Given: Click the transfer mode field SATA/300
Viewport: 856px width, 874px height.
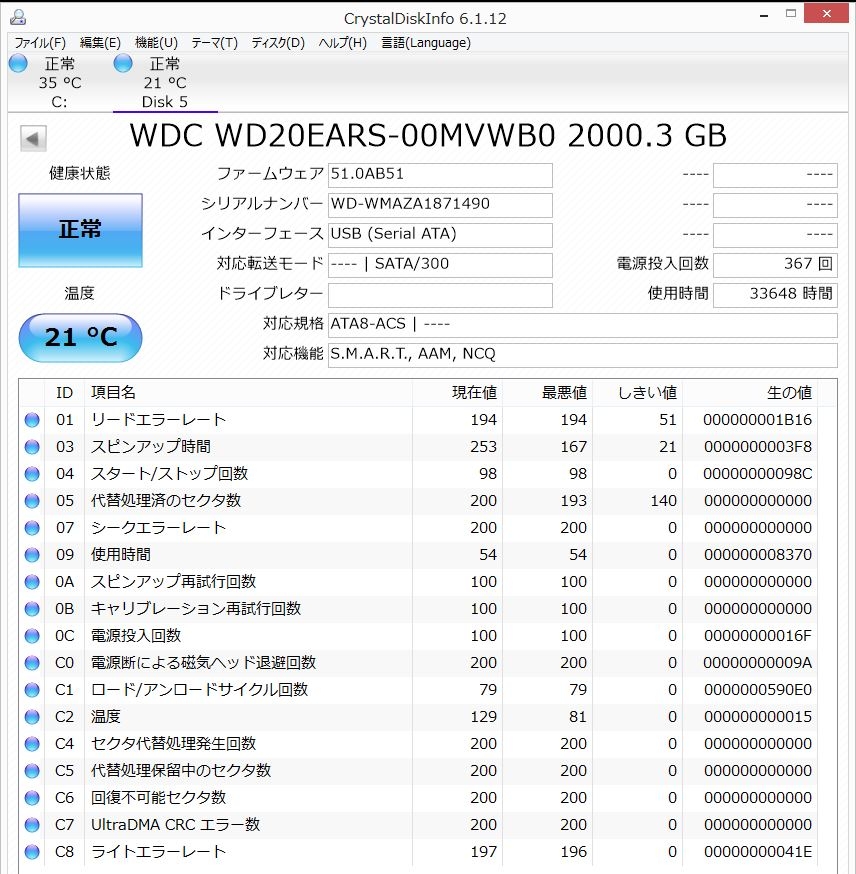Looking at the screenshot, I should coord(440,265).
